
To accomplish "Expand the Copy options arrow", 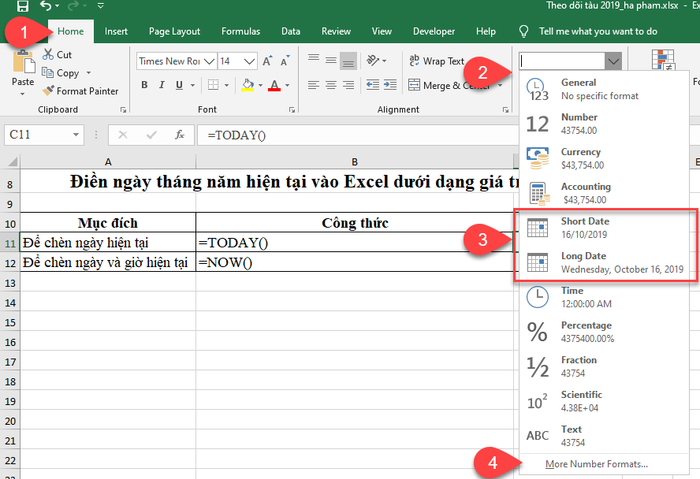I will (88, 73).
